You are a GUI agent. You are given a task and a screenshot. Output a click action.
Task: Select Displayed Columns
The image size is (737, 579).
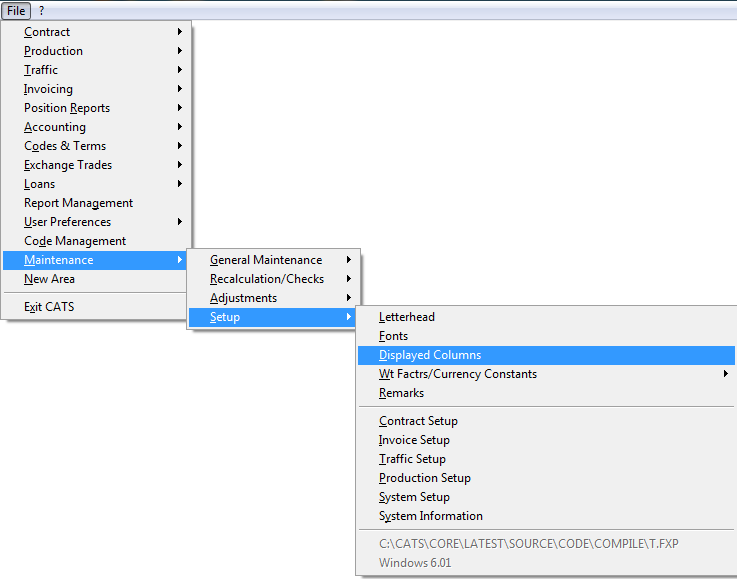pyautogui.click(x=546, y=355)
